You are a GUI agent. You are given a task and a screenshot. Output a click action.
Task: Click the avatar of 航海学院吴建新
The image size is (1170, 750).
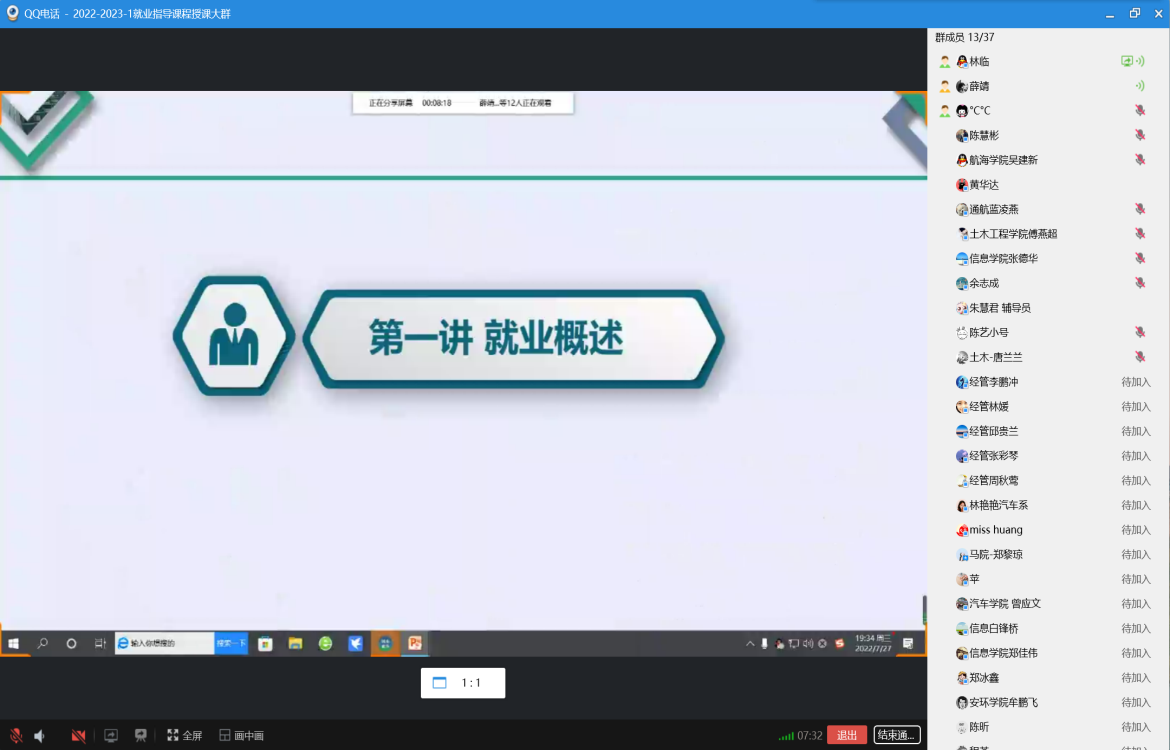962,160
